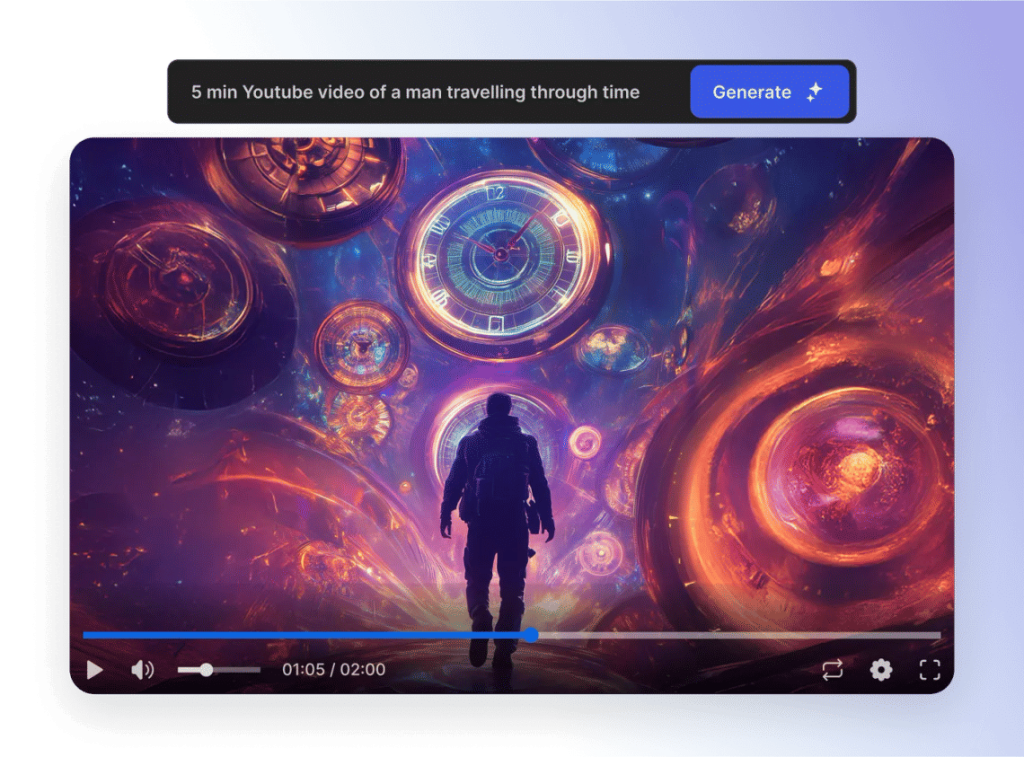
Task: Click the triangular play control
Action: (96, 670)
